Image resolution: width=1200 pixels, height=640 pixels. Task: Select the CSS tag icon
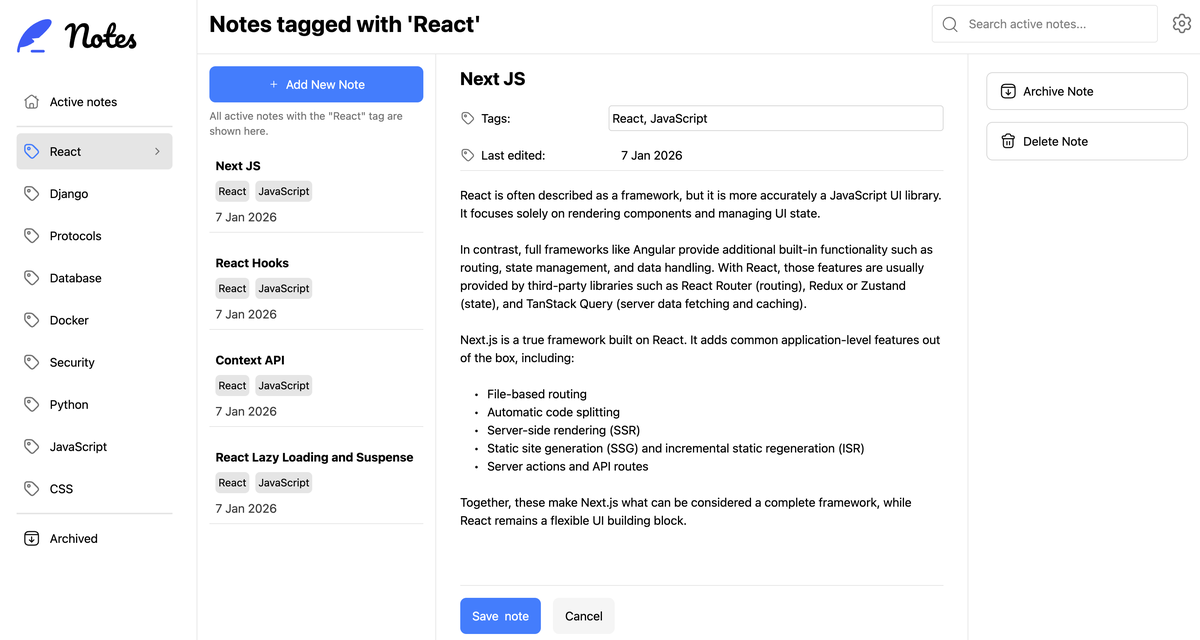[x=31, y=488]
